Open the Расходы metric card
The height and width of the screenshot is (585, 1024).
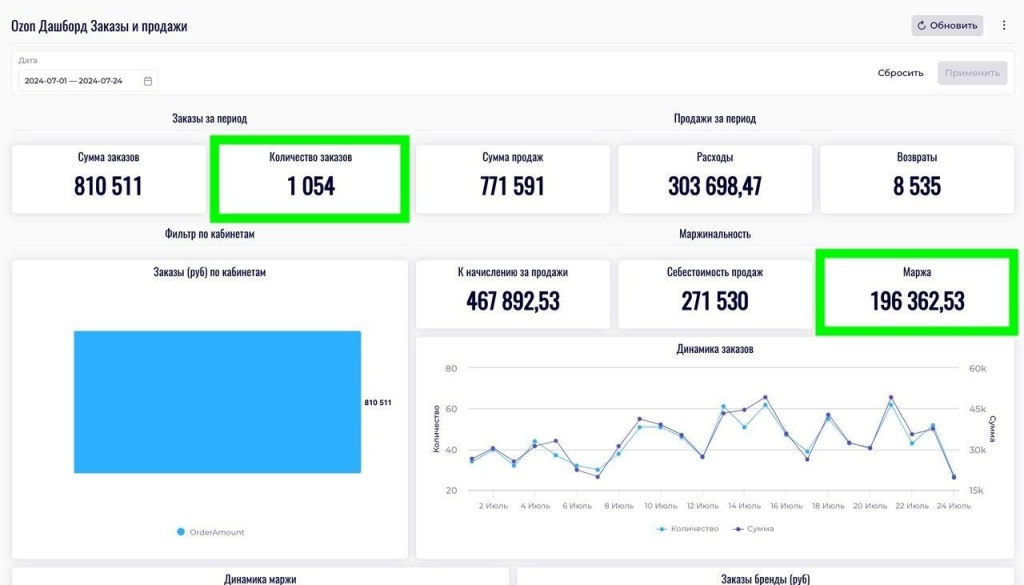pyautogui.click(x=714, y=178)
